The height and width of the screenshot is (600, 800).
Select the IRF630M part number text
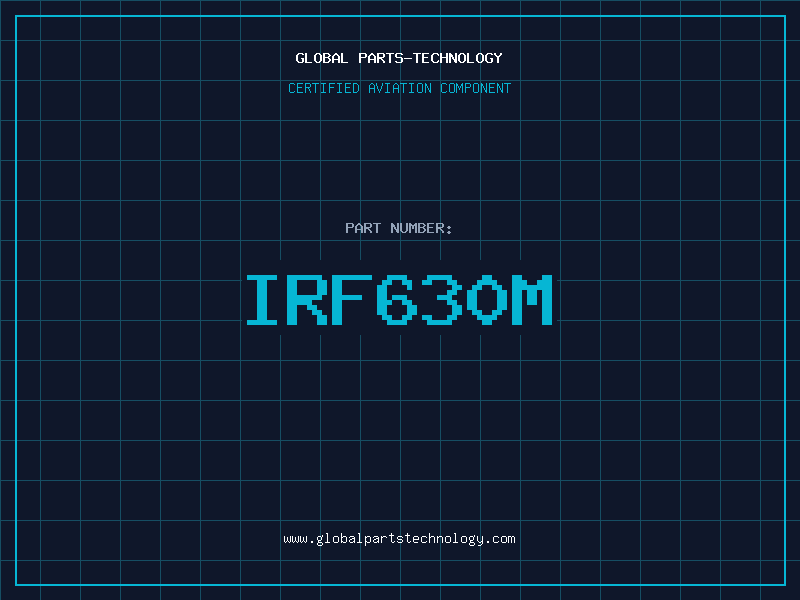point(399,300)
